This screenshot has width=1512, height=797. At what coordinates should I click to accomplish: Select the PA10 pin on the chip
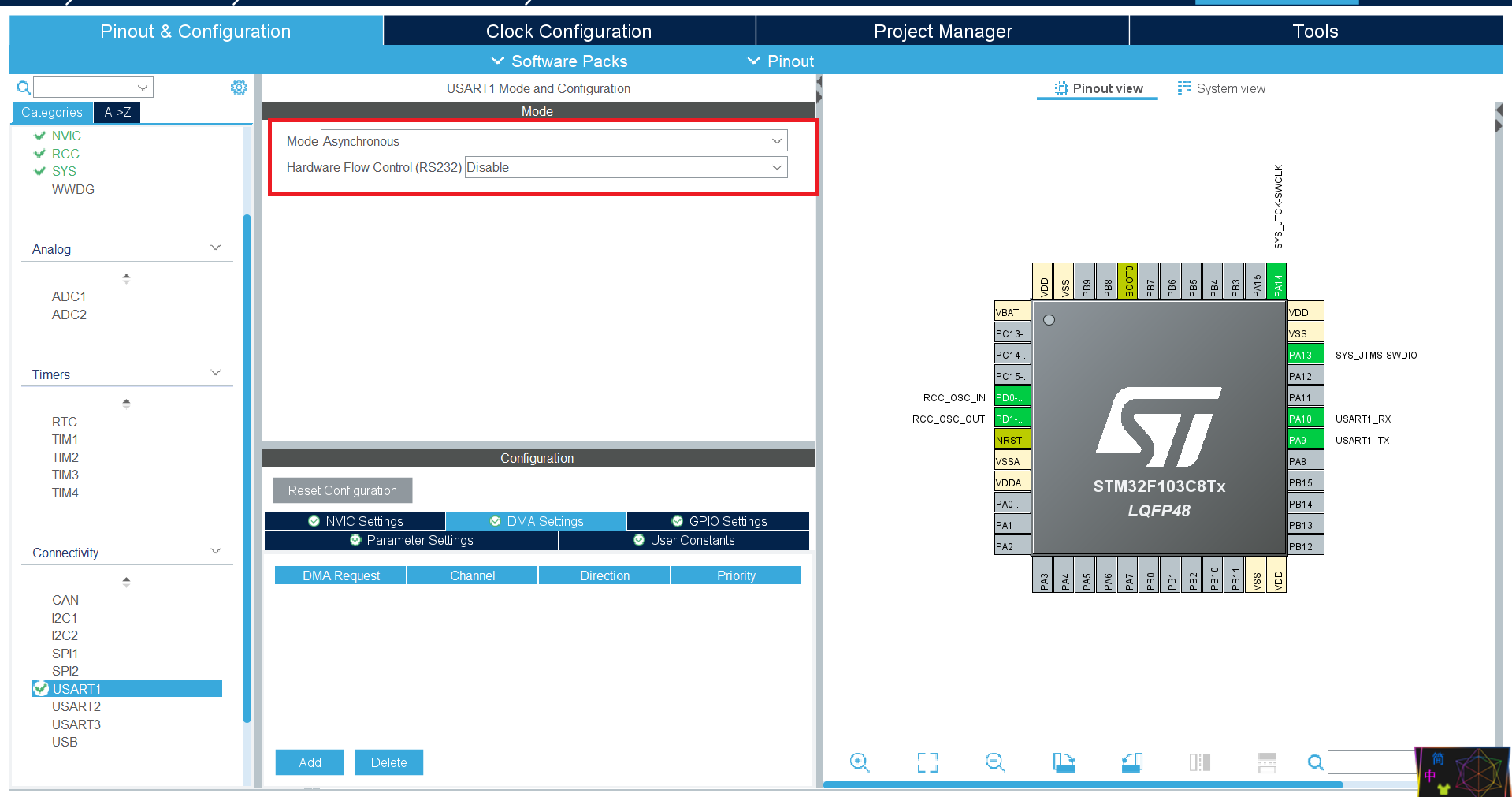[x=1306, y=419]
